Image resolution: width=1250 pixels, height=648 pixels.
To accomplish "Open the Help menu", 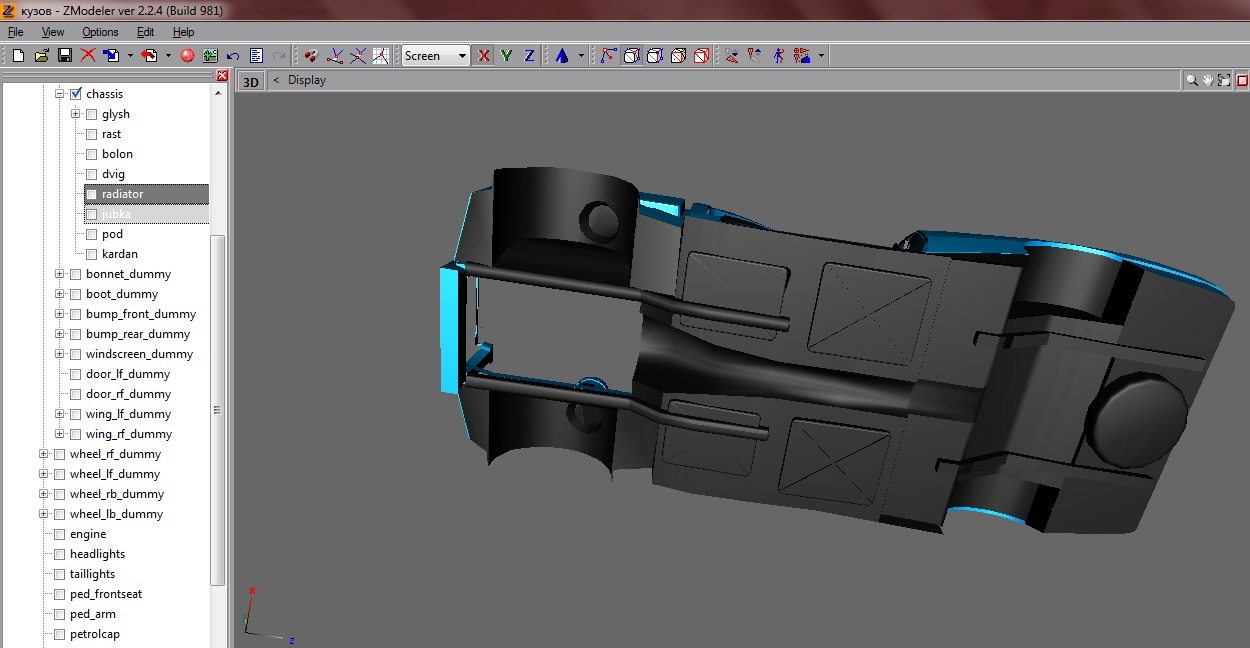I will pos(183,32).
